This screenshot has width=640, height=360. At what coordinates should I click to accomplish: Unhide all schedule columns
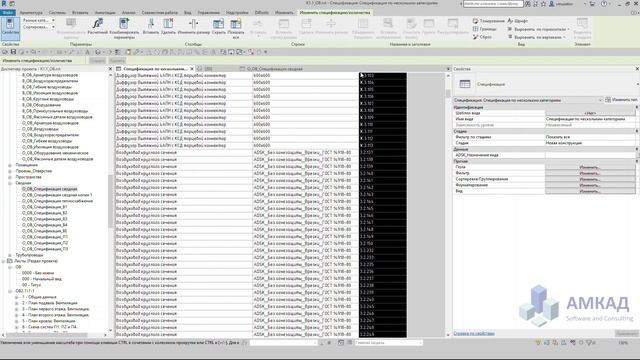click(x=236, y=28)
